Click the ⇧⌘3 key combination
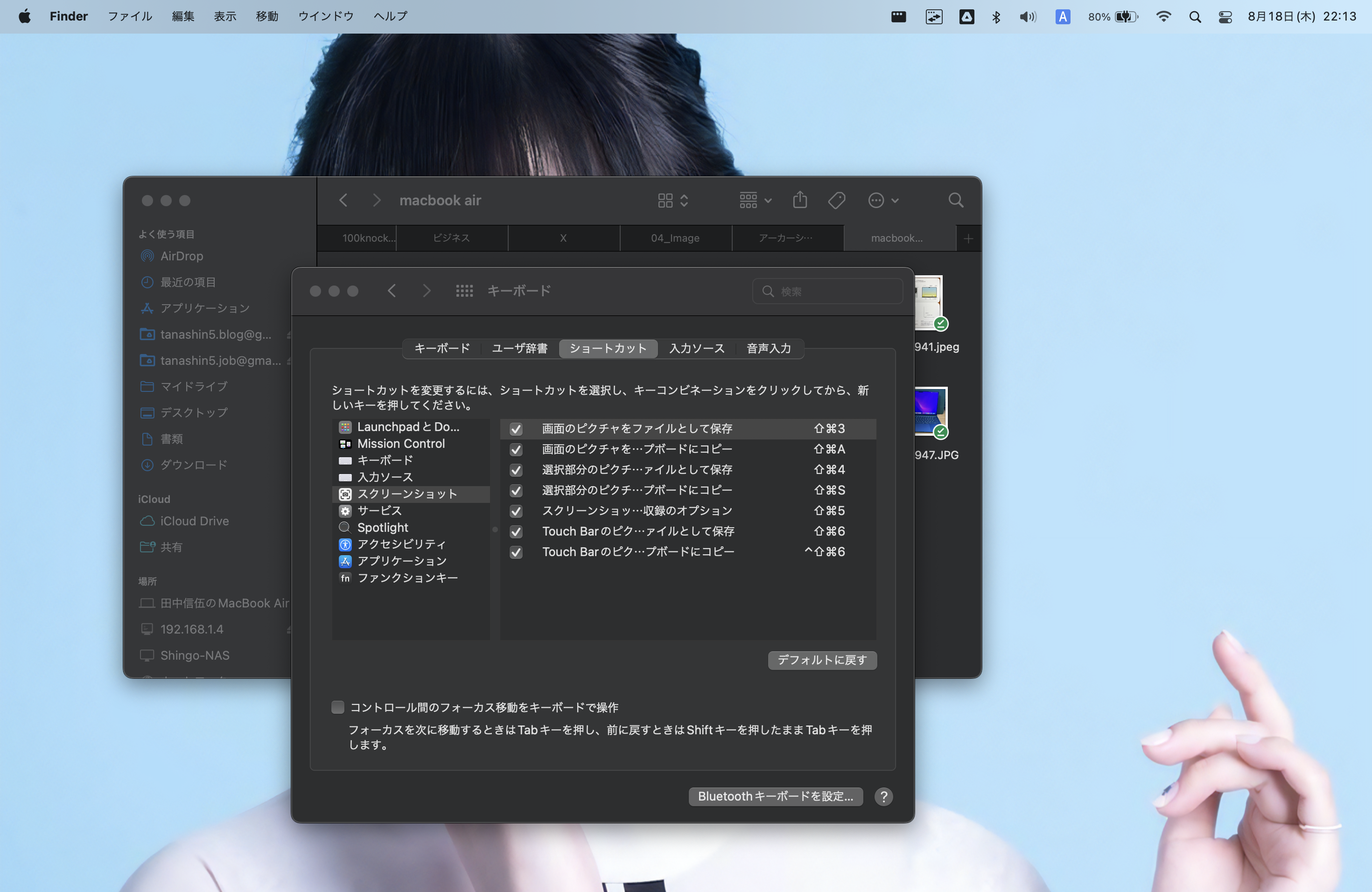The image size is (1372, 892). click(829, 429)
